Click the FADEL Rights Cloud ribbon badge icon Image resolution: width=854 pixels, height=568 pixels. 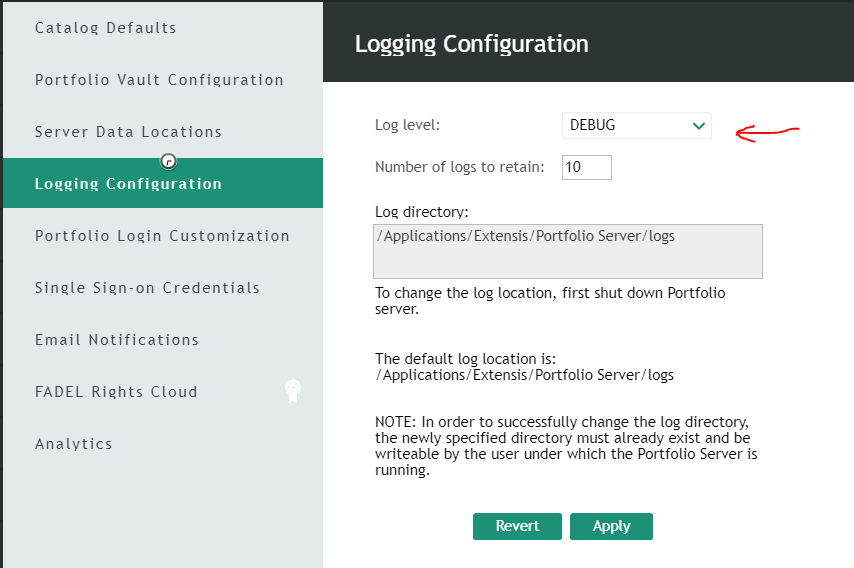(292, 391)
